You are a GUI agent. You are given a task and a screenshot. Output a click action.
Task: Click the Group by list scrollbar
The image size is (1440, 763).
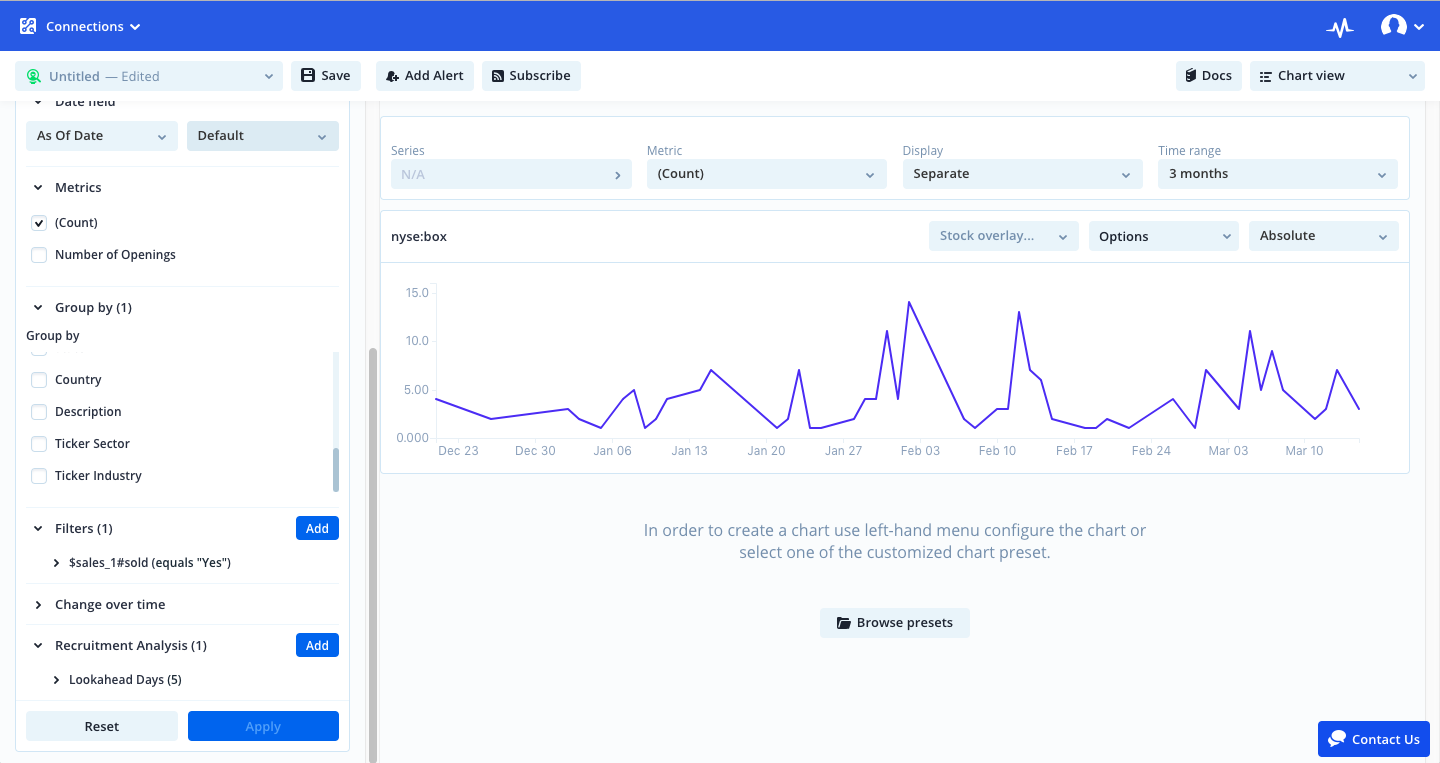pyautogui.click(x=336, y=470)
